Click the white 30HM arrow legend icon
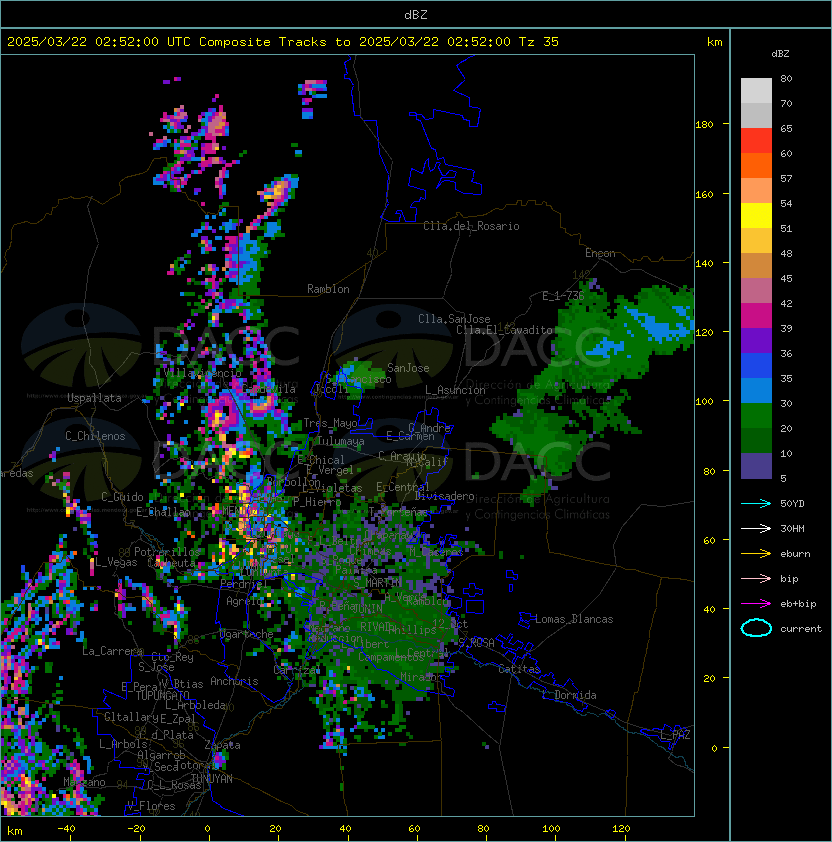The image size is (832, 842). click(x=756, y=529)
